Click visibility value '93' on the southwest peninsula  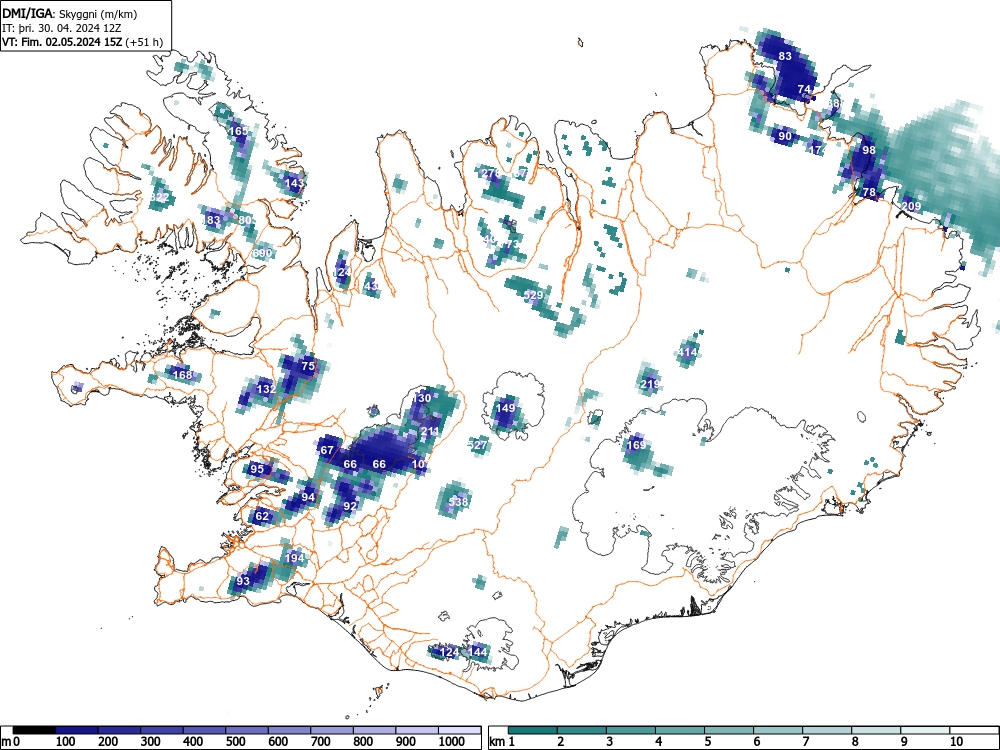click(x=243, y=580)
